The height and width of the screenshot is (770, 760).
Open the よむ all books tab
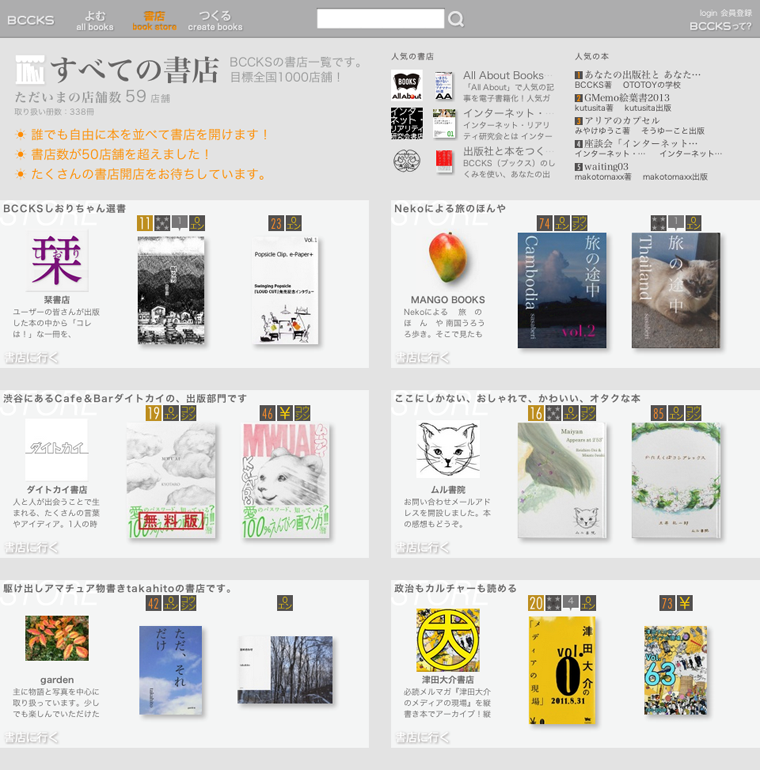point(95,20)
